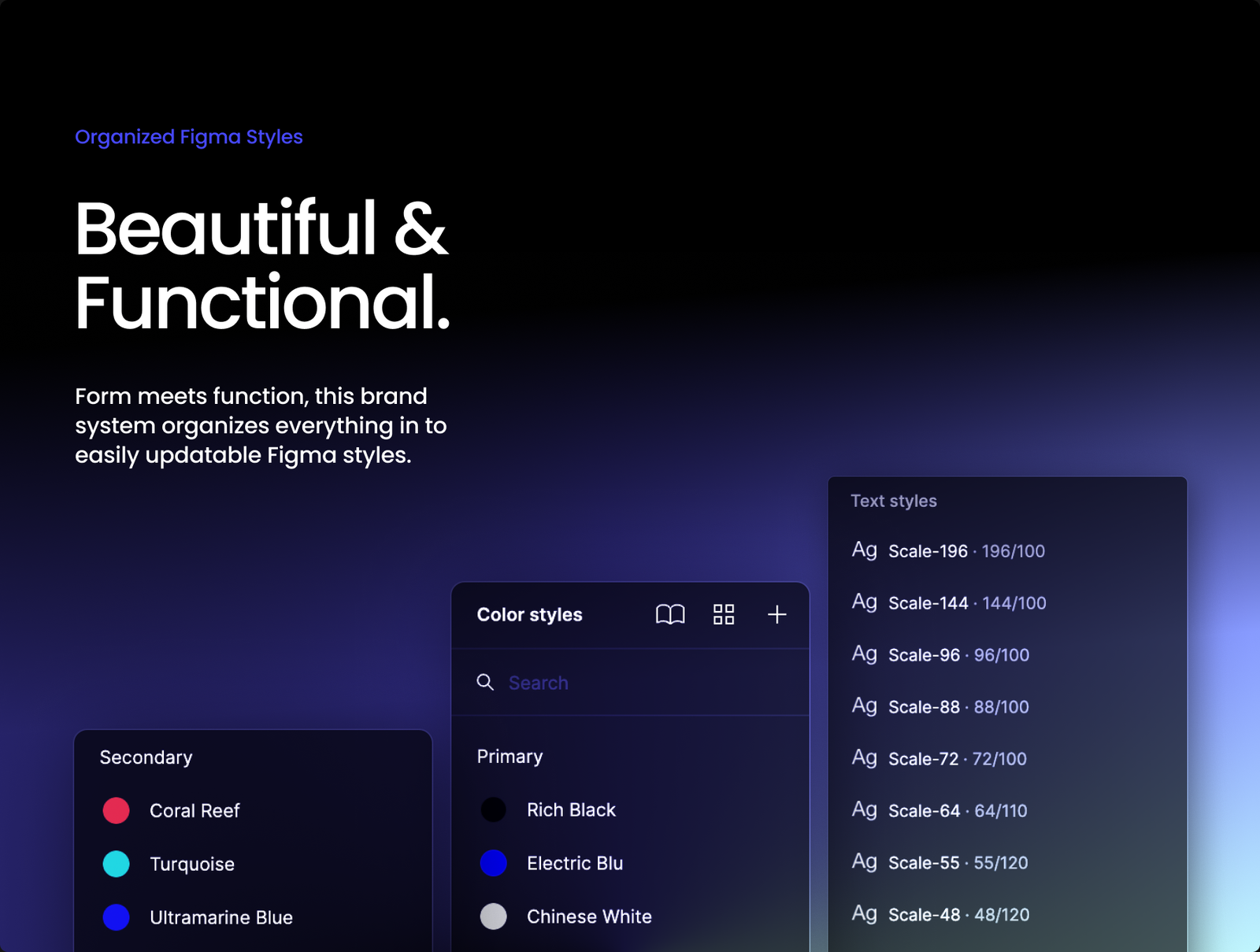The image size is (1260, 952).
Task: Click the magnifier search icon
Action: pos(485,683)
